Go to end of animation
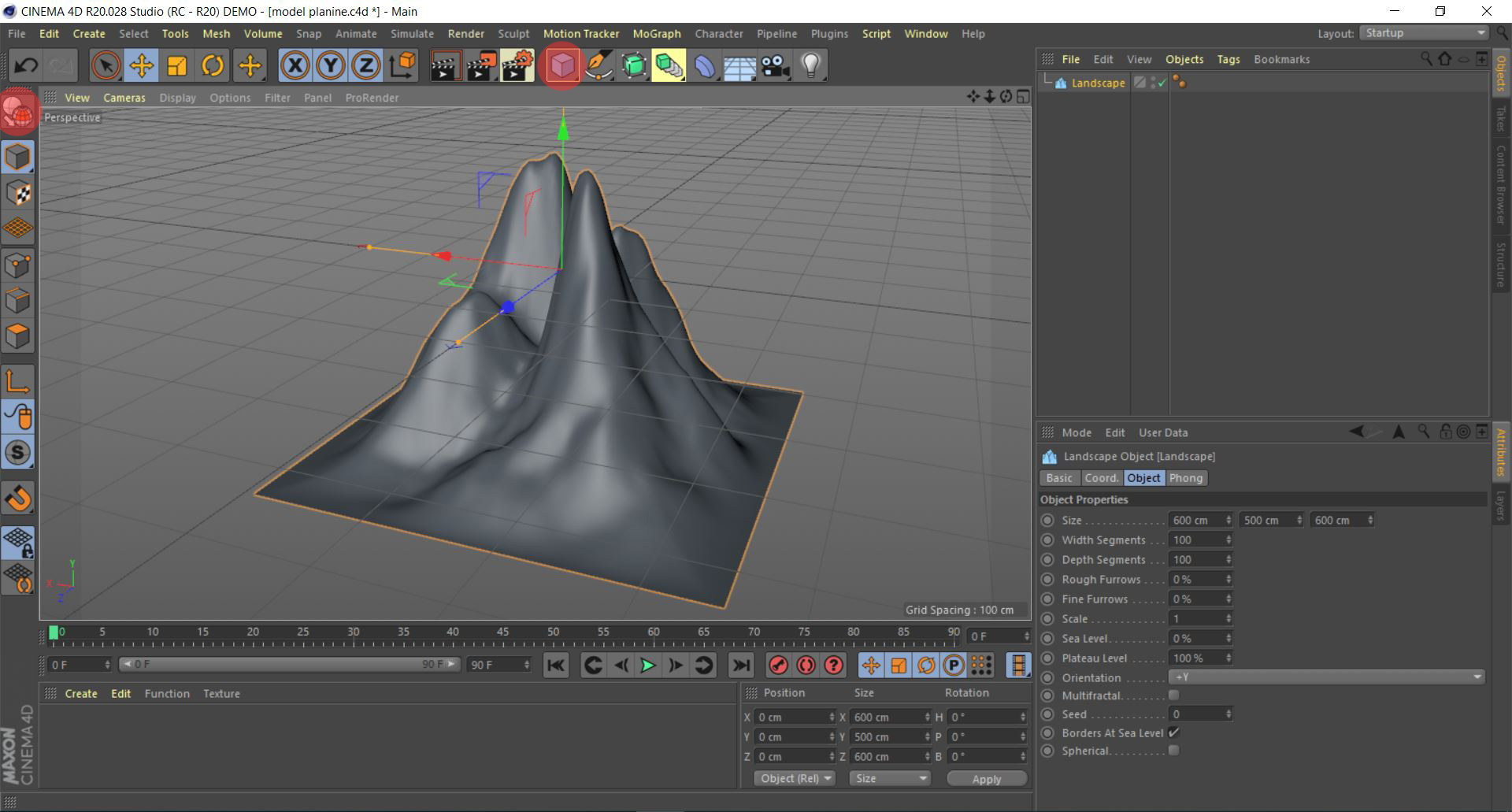This screenshot has height=812, width=1512. 741,666
